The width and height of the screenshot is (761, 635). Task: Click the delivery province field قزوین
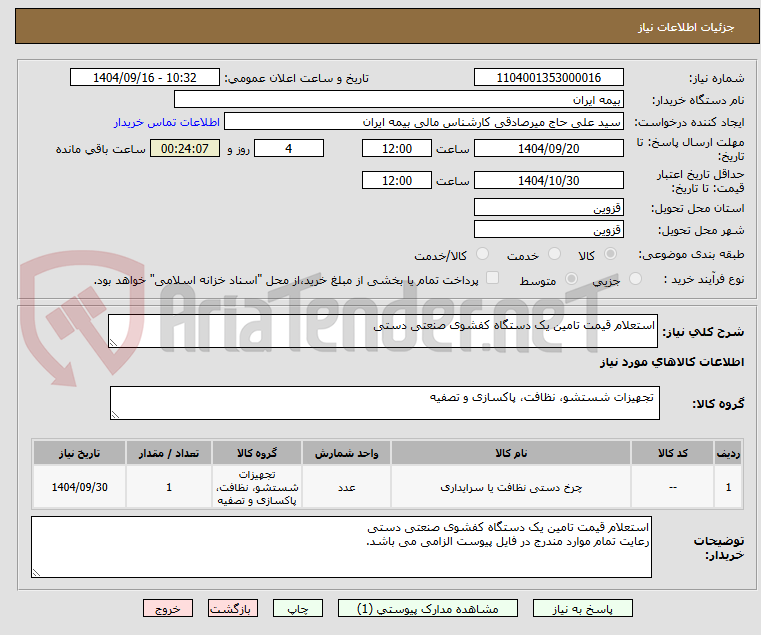click(548, 207)
